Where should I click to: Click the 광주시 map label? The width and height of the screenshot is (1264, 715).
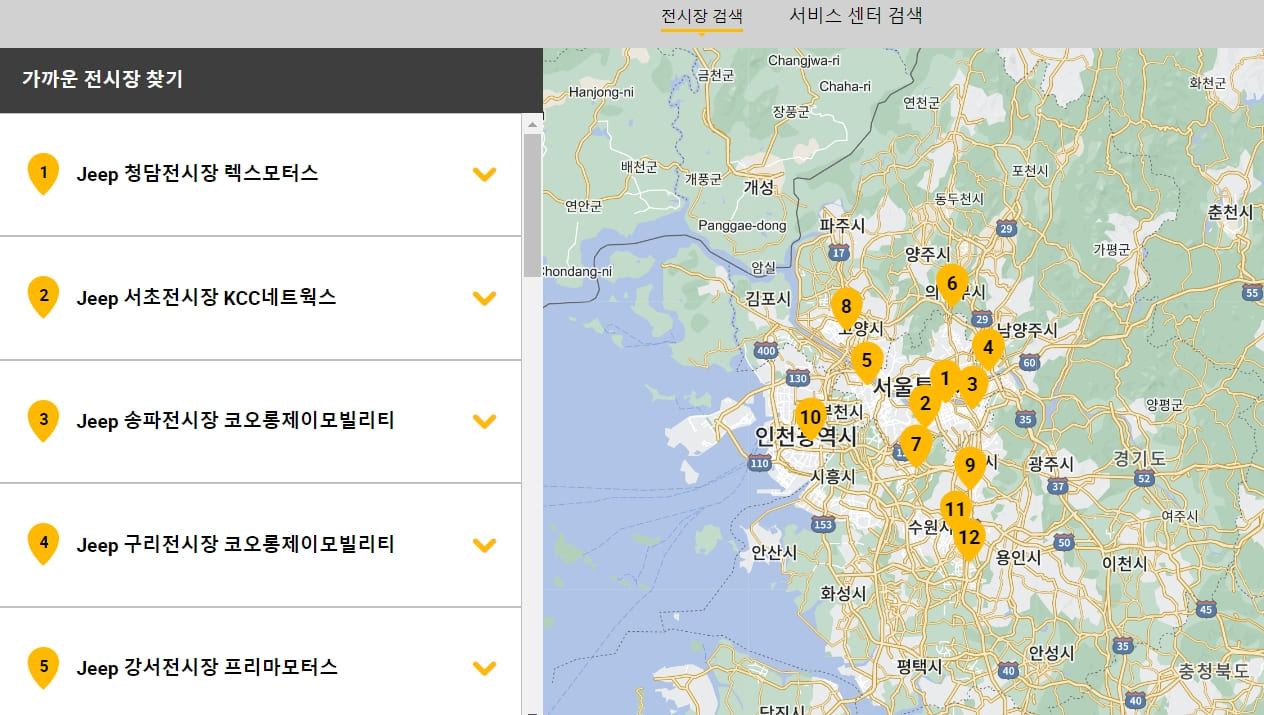[x=1051, y=464]
